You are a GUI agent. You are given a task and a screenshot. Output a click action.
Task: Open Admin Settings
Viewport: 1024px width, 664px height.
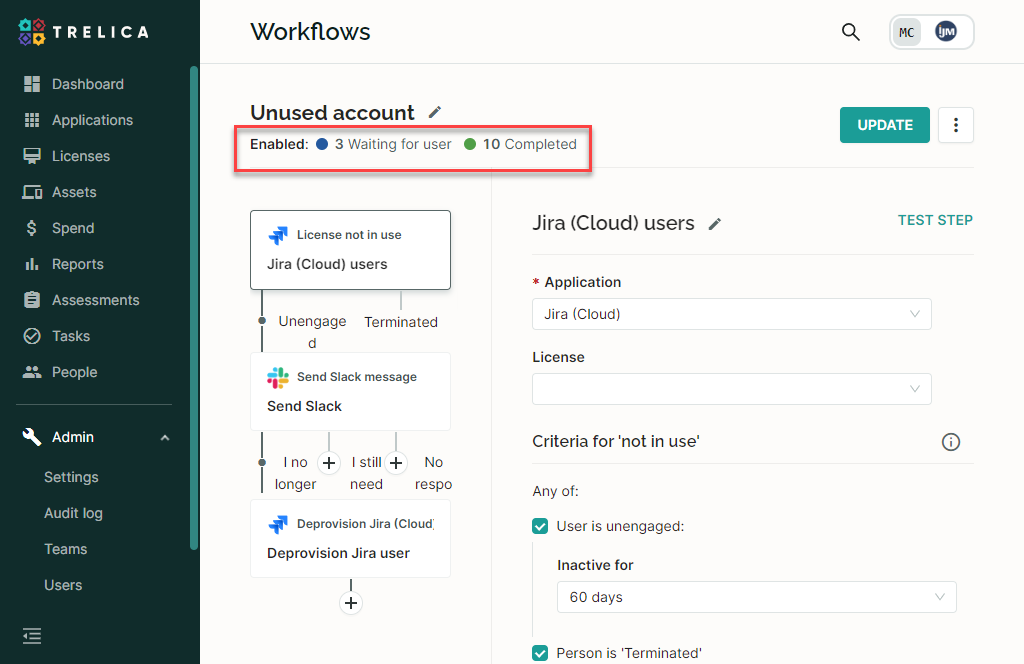tap(71, 477)
